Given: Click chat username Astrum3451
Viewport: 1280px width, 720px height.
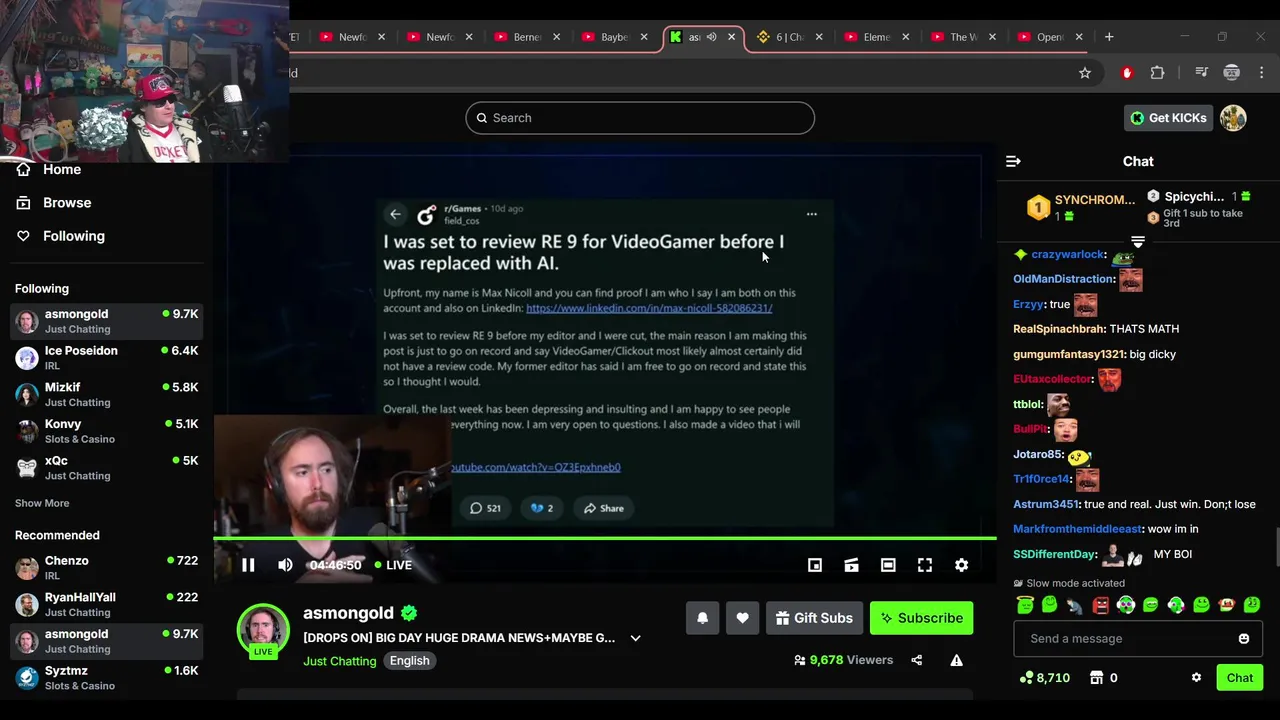Looking at the screenshot, I should click(1046, 504).
